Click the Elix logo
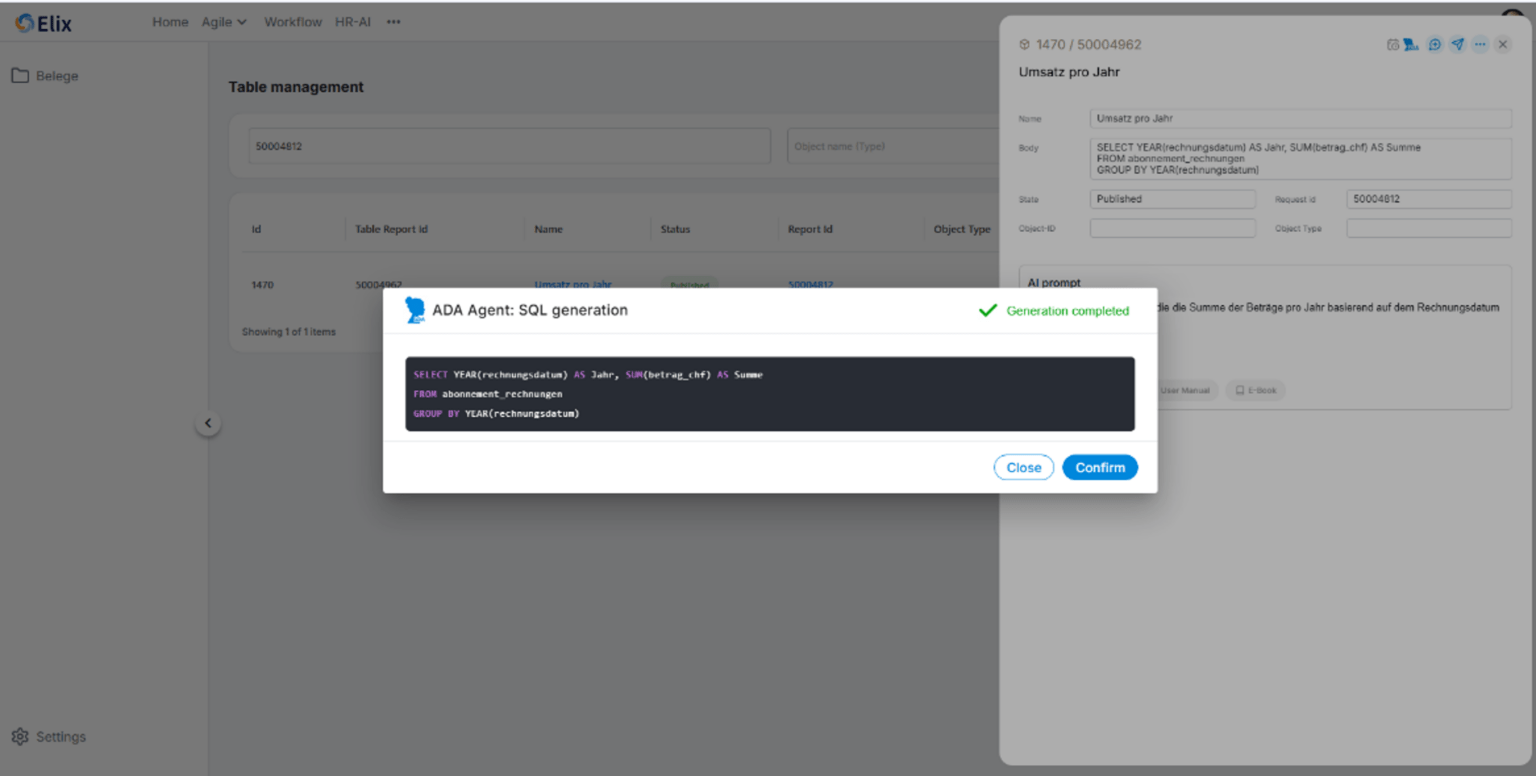The width and height of the screenshot is (1536, 776). (44, 23)
